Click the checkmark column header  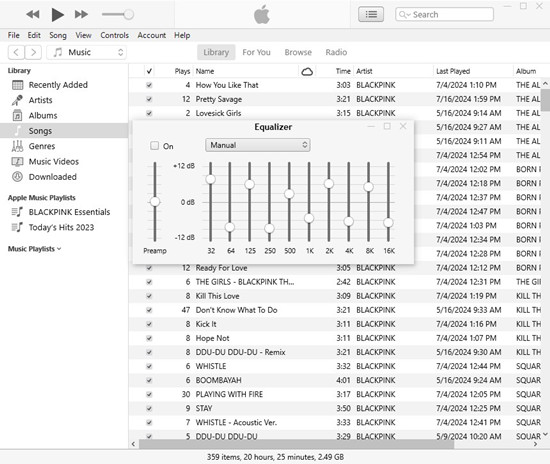tap(149, 71)
